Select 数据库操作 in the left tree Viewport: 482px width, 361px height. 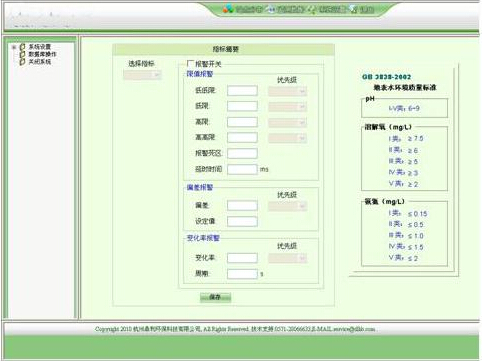[x=42, y=54]
